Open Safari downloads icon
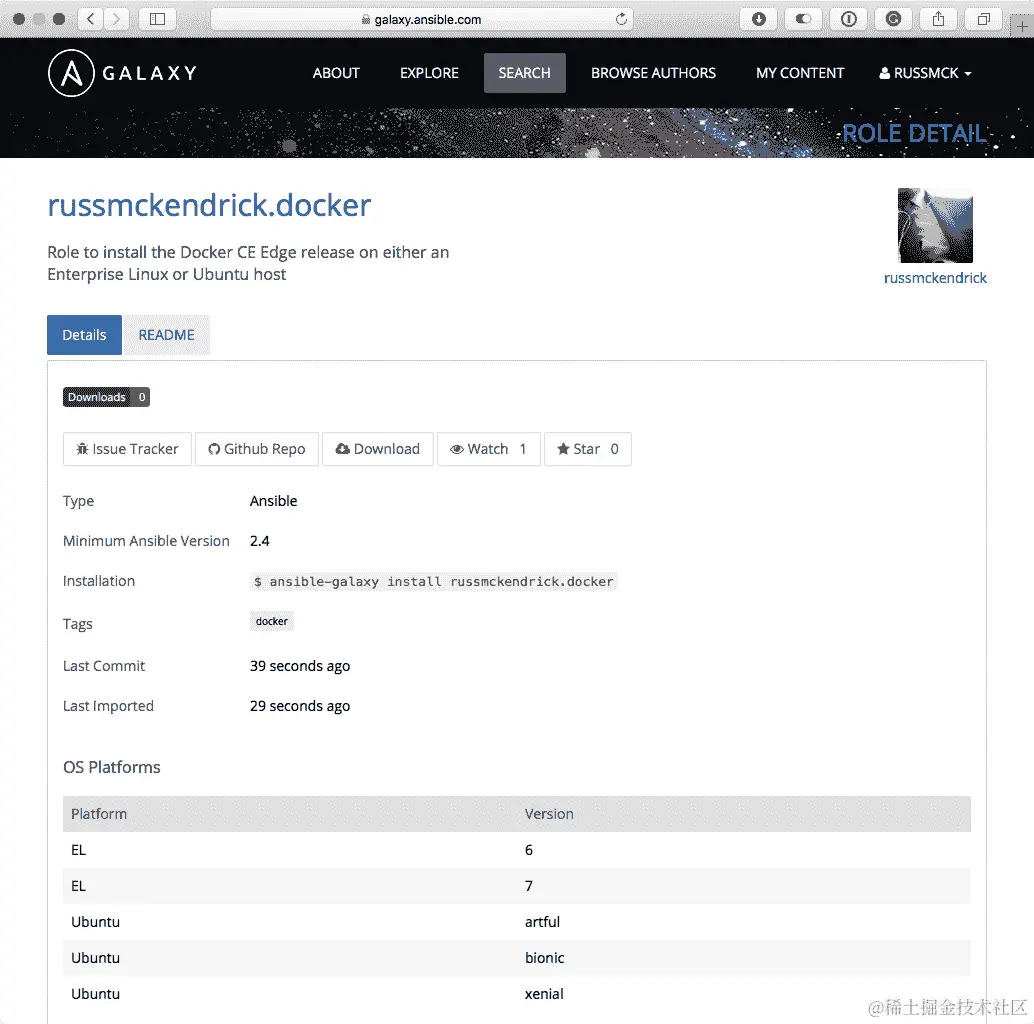The height and width of the screenshot is (1024, 1034). tap(758, 19)
